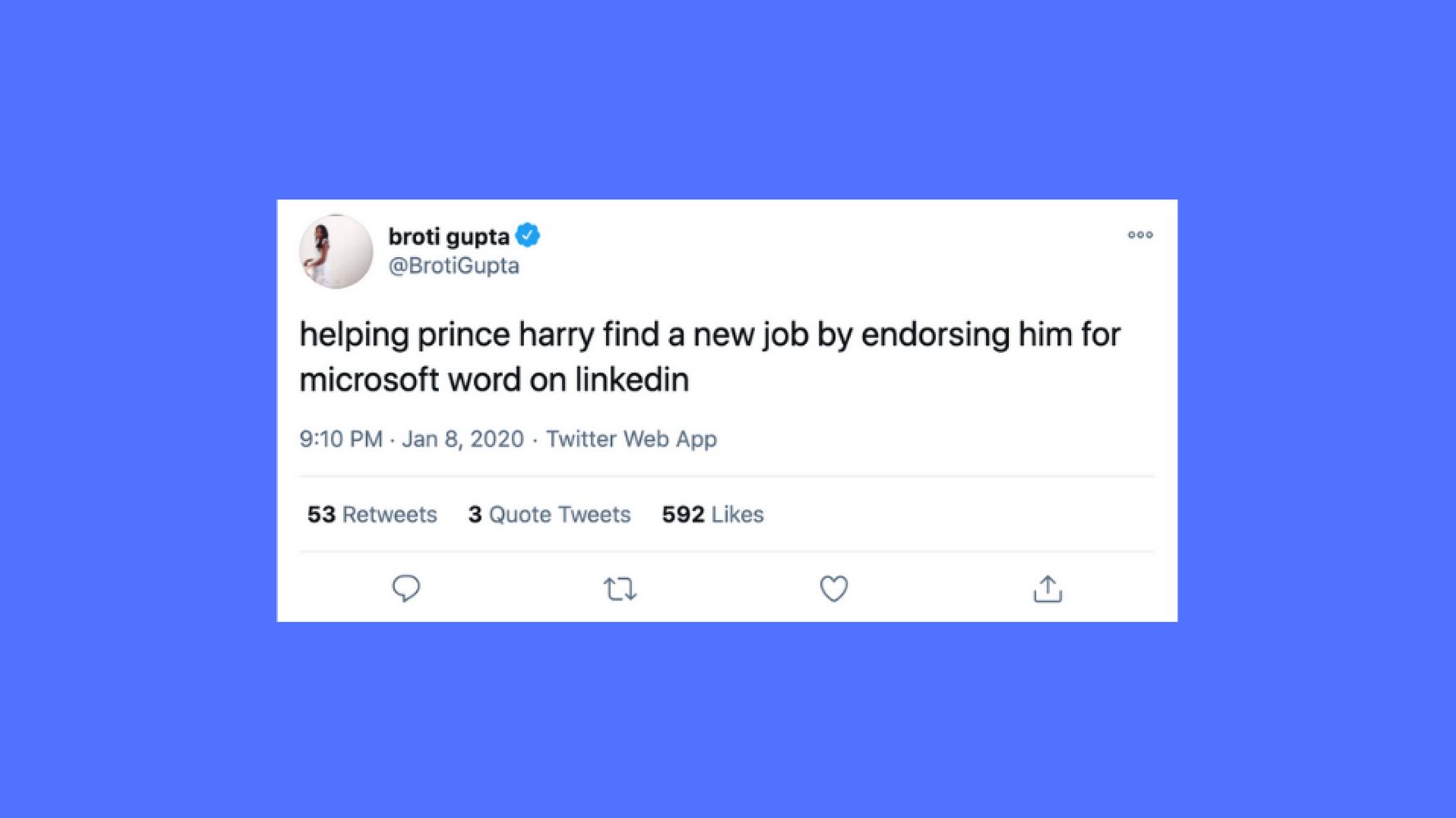Screen dimensions: 1456x818
Task: Click the reply speech bubble icon
Action: [x=406, y=588]
